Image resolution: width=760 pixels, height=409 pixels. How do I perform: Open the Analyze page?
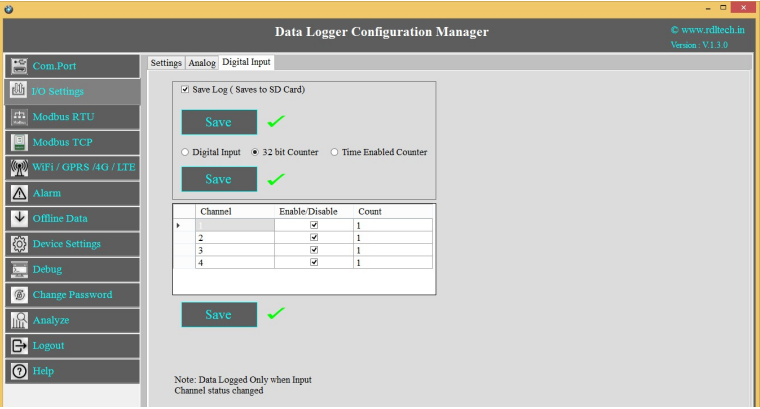[x=73, y=320]
